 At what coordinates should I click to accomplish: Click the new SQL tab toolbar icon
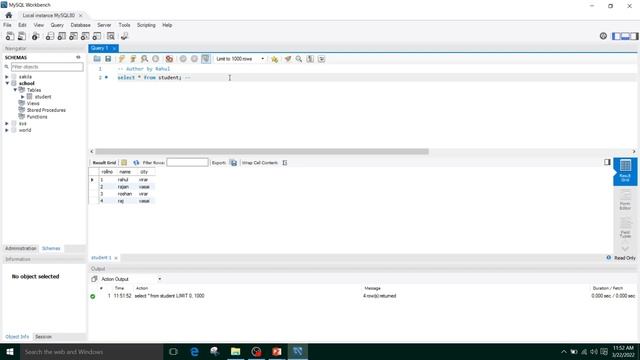[x=10, y=36]
